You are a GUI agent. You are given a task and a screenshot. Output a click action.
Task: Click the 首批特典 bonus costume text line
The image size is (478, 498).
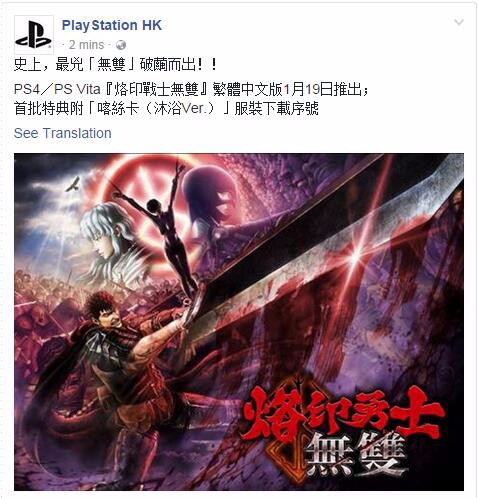[x=166, y=109]
